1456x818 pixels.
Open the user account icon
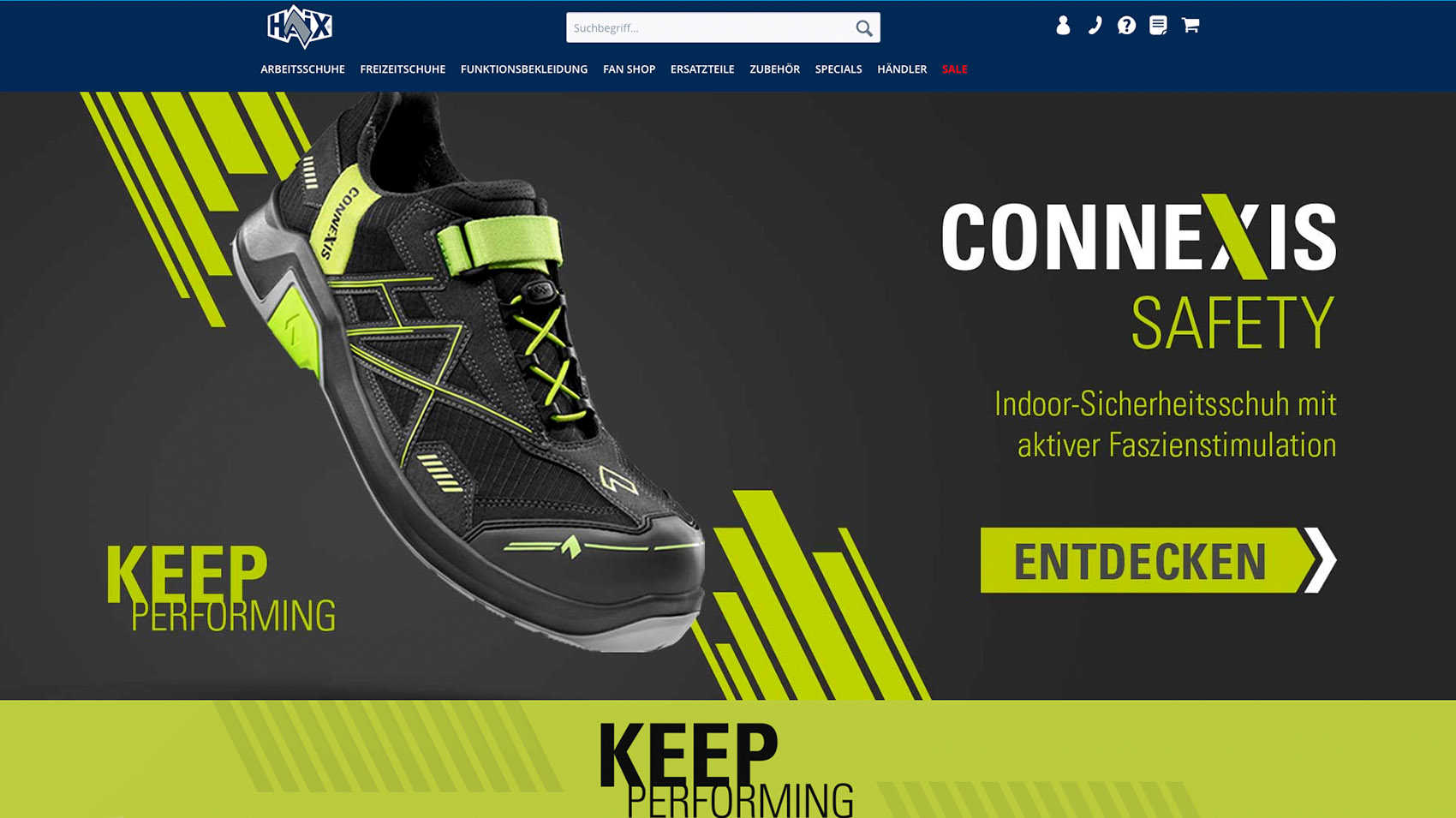pyautogui.click(x=1063, y=26)
